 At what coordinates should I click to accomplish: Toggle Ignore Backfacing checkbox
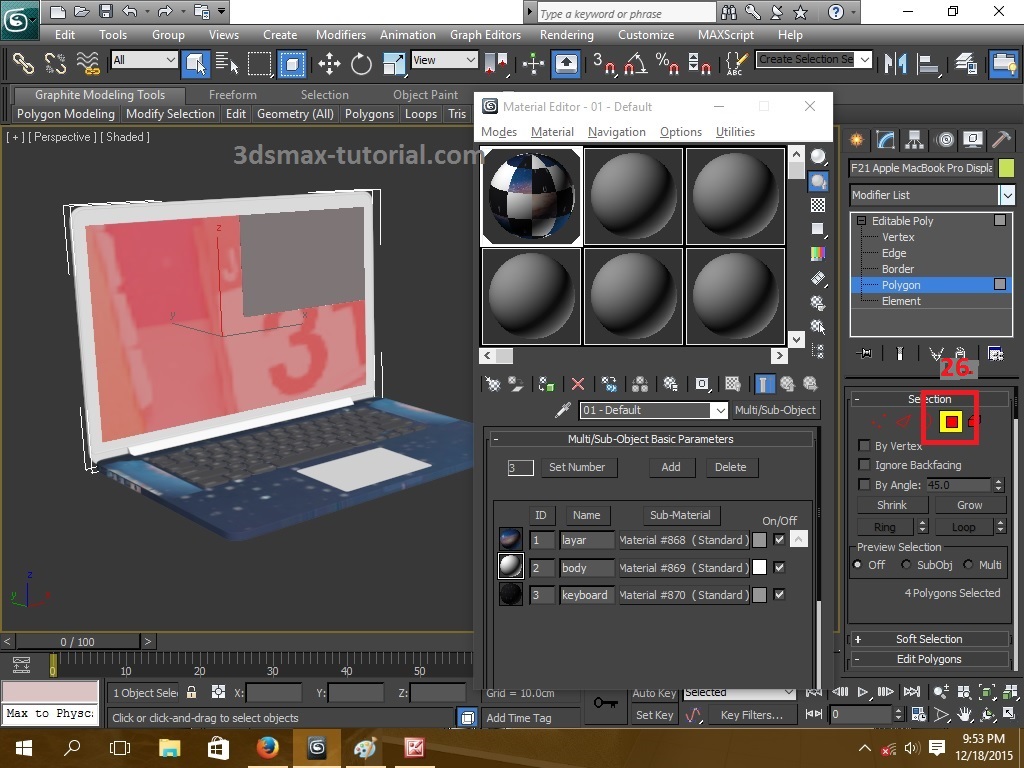click(x=864, y=465)
